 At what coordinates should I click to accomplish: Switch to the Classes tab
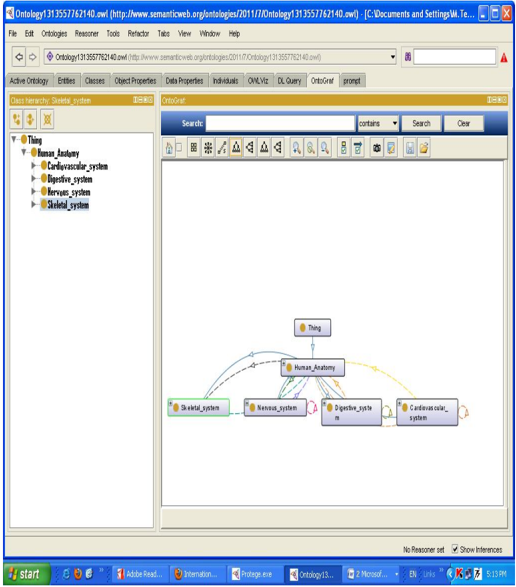(95, 80)
